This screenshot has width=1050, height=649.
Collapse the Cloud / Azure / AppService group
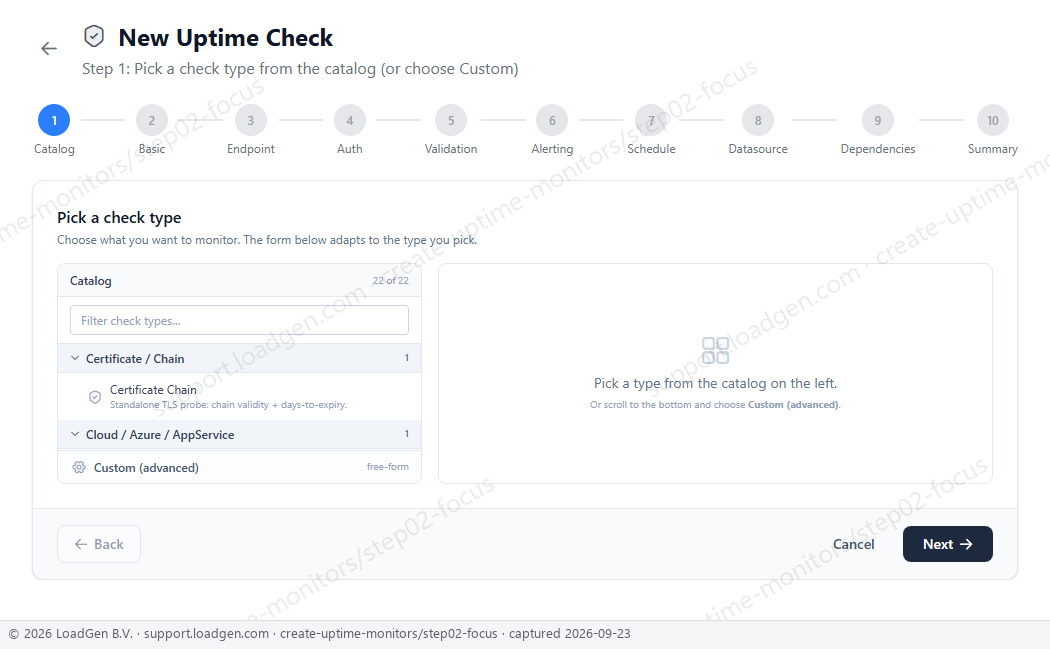point(239,435)
